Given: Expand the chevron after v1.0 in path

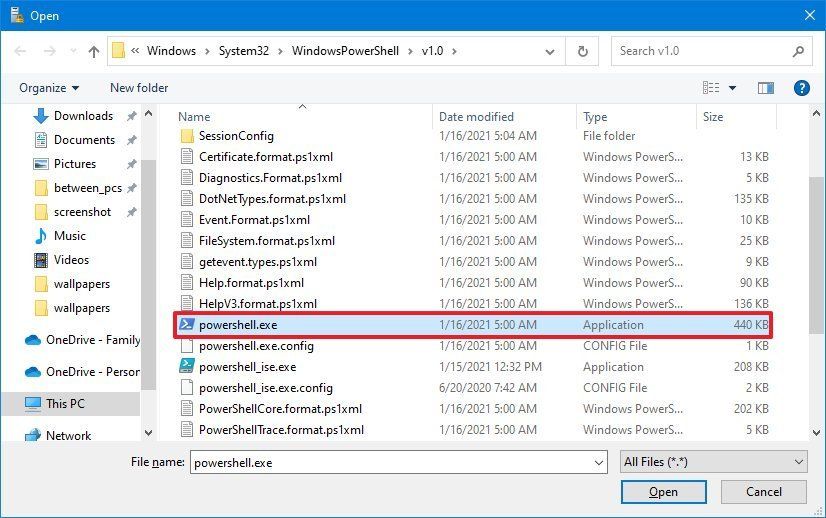Looking at the screenshot, I should point(454,51).
